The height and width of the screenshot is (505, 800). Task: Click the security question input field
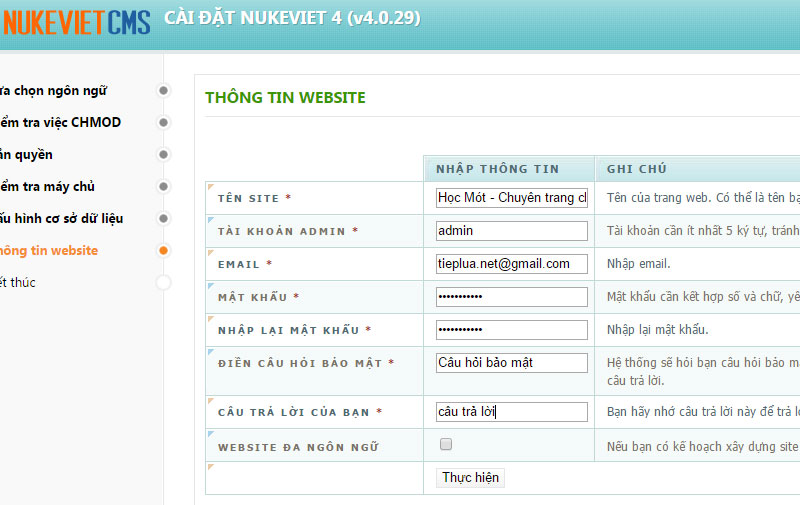click(x=512, y=363)
